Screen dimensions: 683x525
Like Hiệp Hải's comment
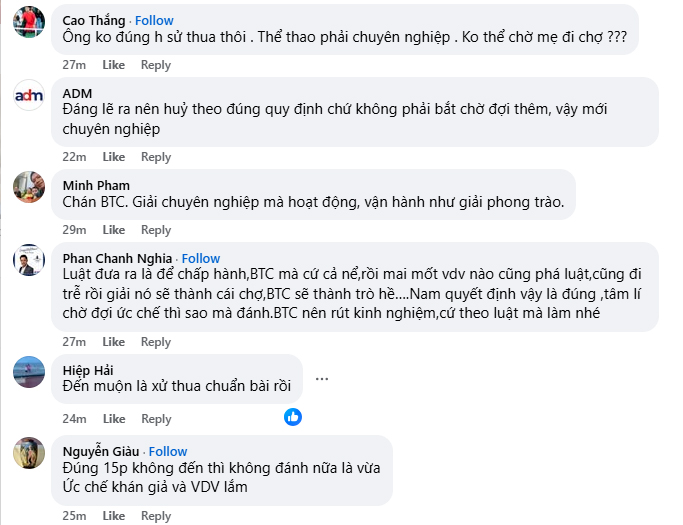coord(114,419)
